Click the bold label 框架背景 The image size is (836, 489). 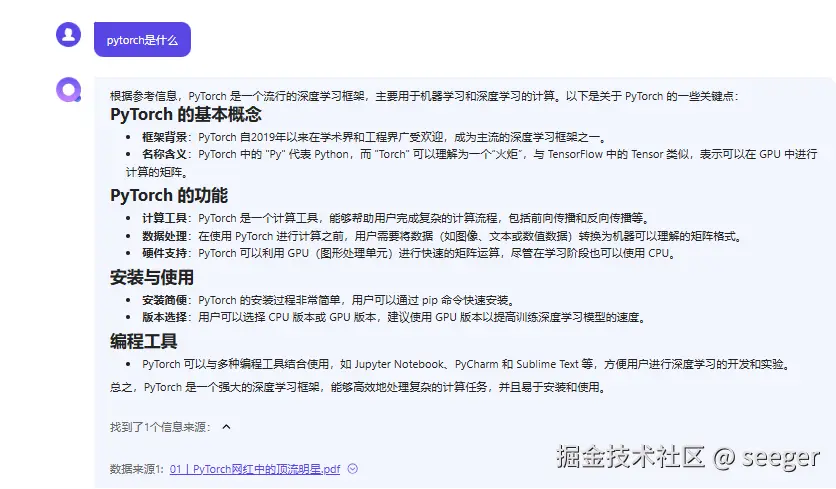[165, 137]
